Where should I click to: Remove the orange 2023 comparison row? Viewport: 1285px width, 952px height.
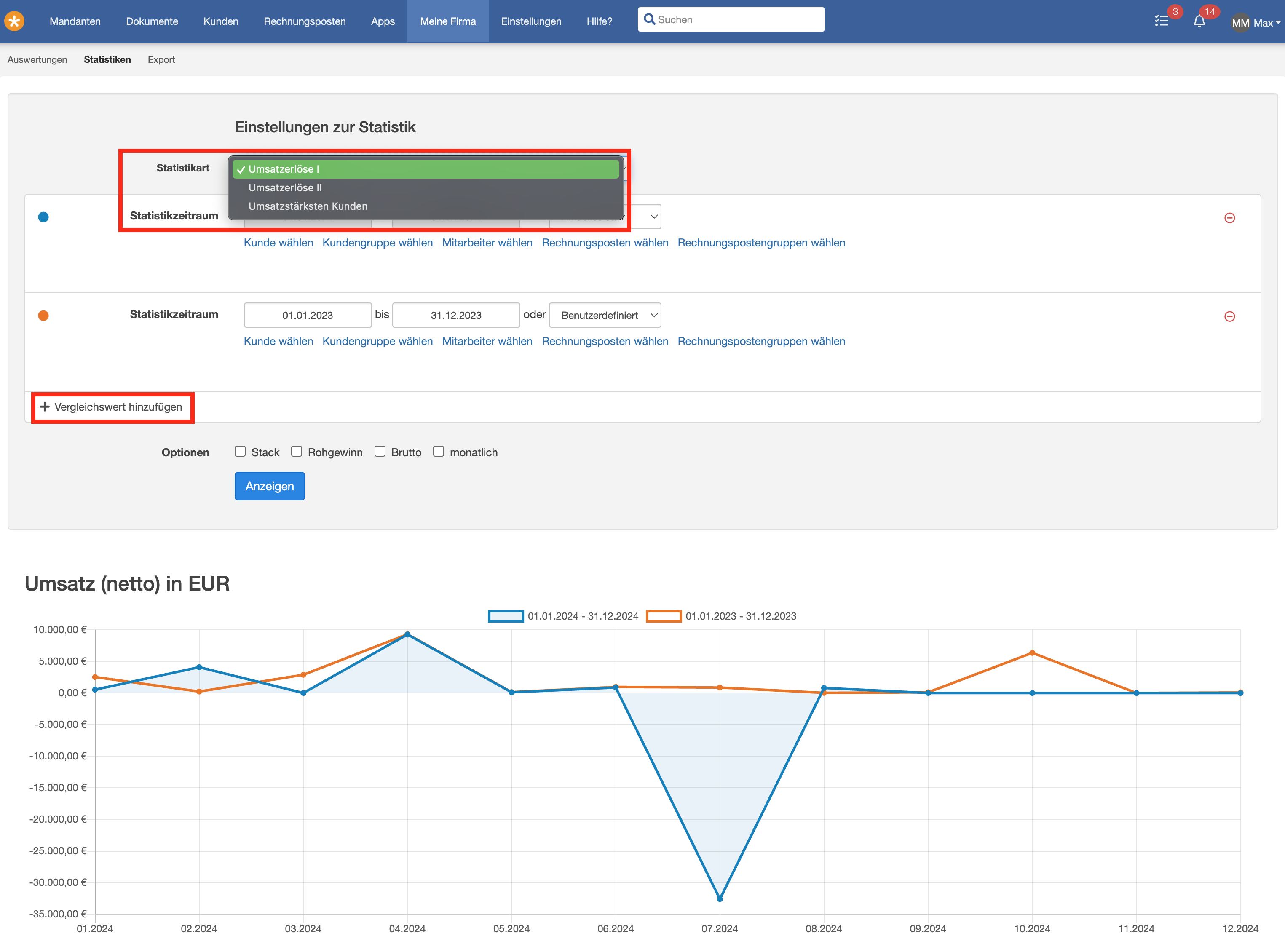pyautogui.click(x=1229, y=316)
